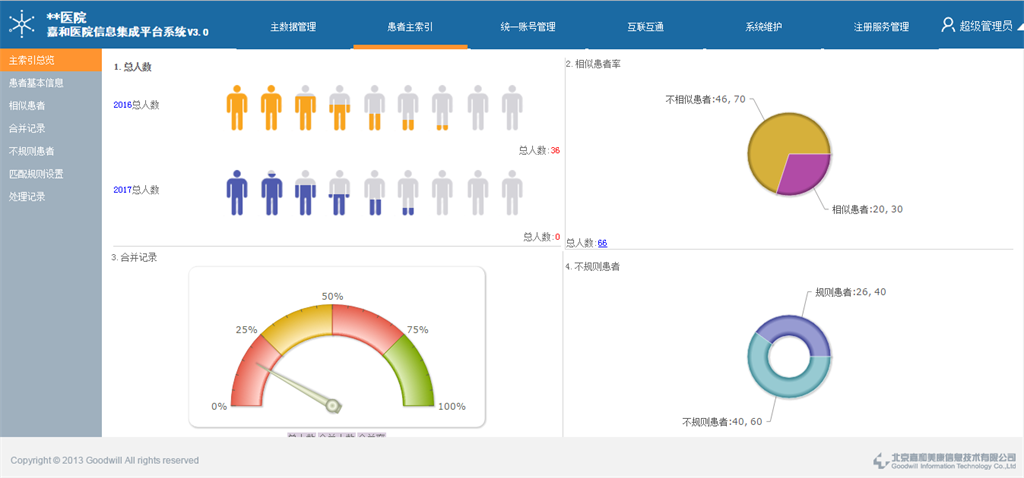Screen dimensions: 1024x478
Task: Click the first orange person icon in 2016 row
Action: [237, 107]
